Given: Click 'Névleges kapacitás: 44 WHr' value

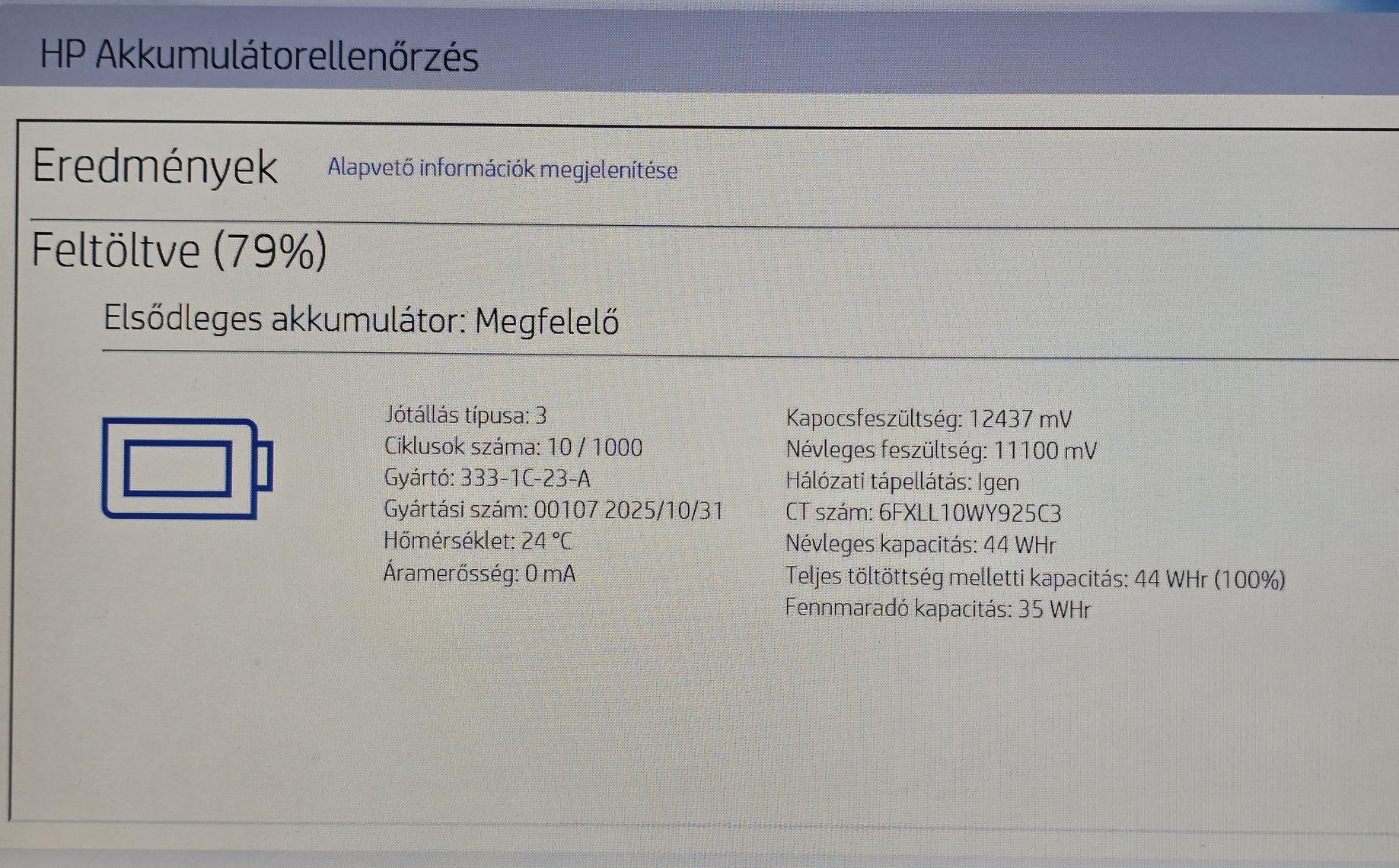Looking at the screenshot, I should (x=920, y=545).
